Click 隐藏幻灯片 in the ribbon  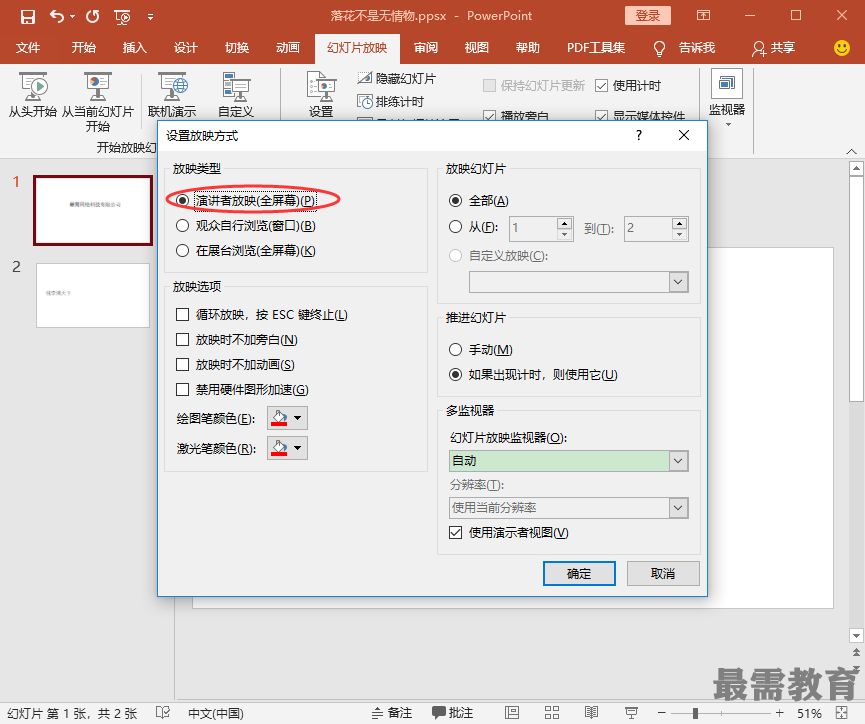point(396,78)
